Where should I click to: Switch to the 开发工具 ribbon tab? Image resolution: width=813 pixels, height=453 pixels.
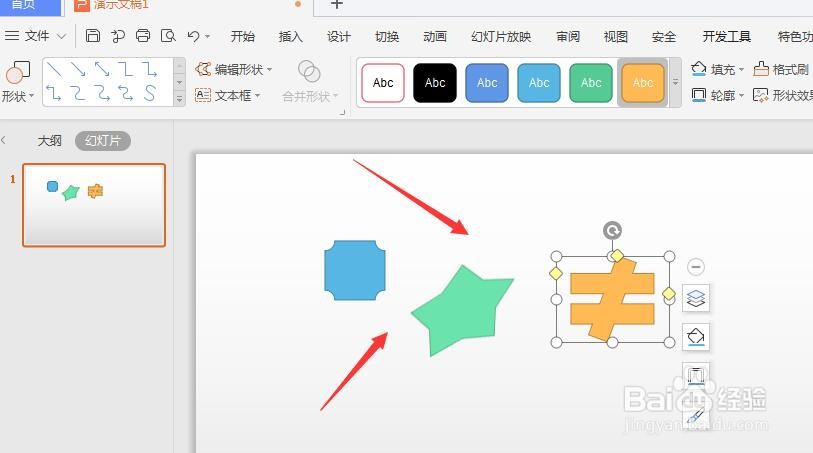click(726, 36)
